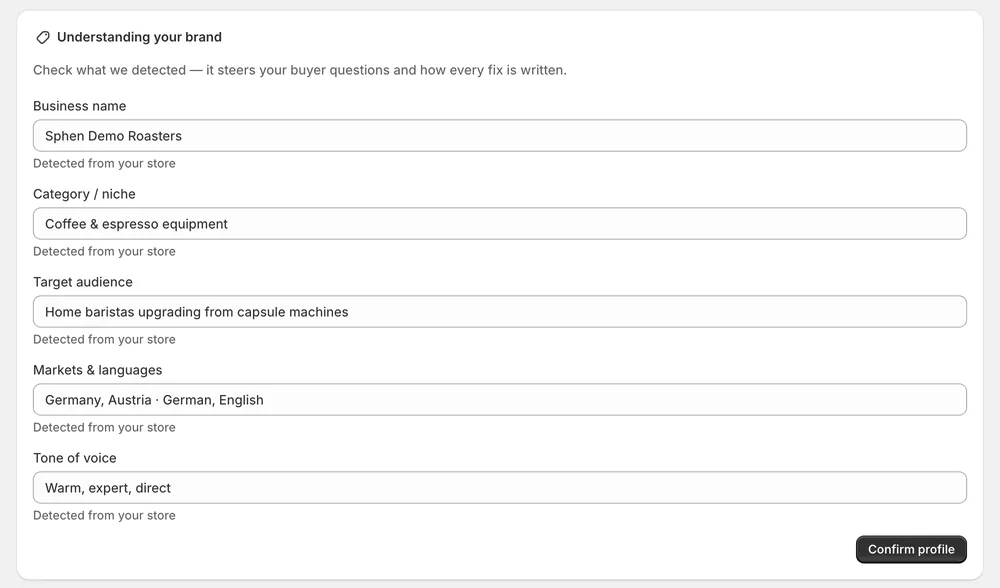Focus the Business name field with Sphen Demo Roasters
This screenshot has height=588, width=1000.
pos(500,136)
